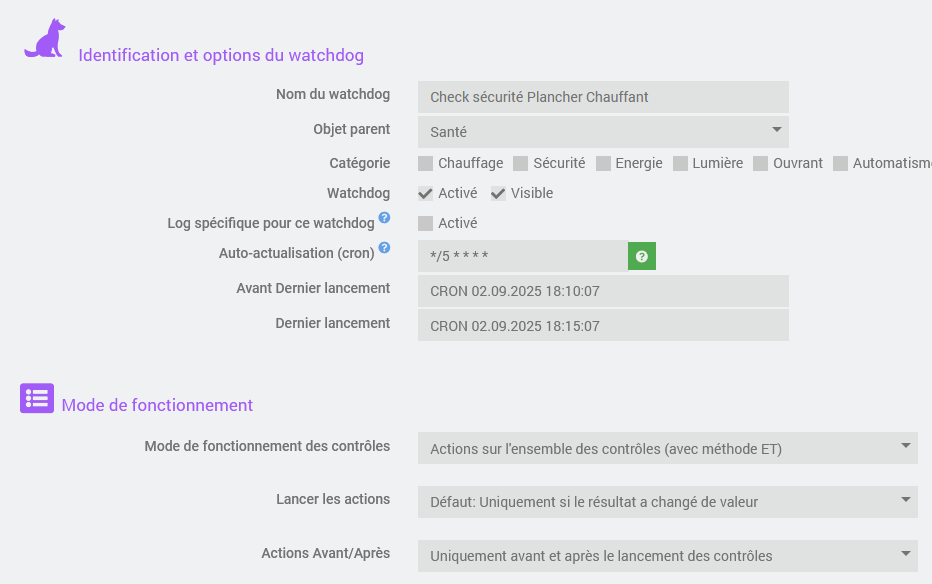Tick the Sécurité category checkbox
932x584 pixels.
point(521,163)
